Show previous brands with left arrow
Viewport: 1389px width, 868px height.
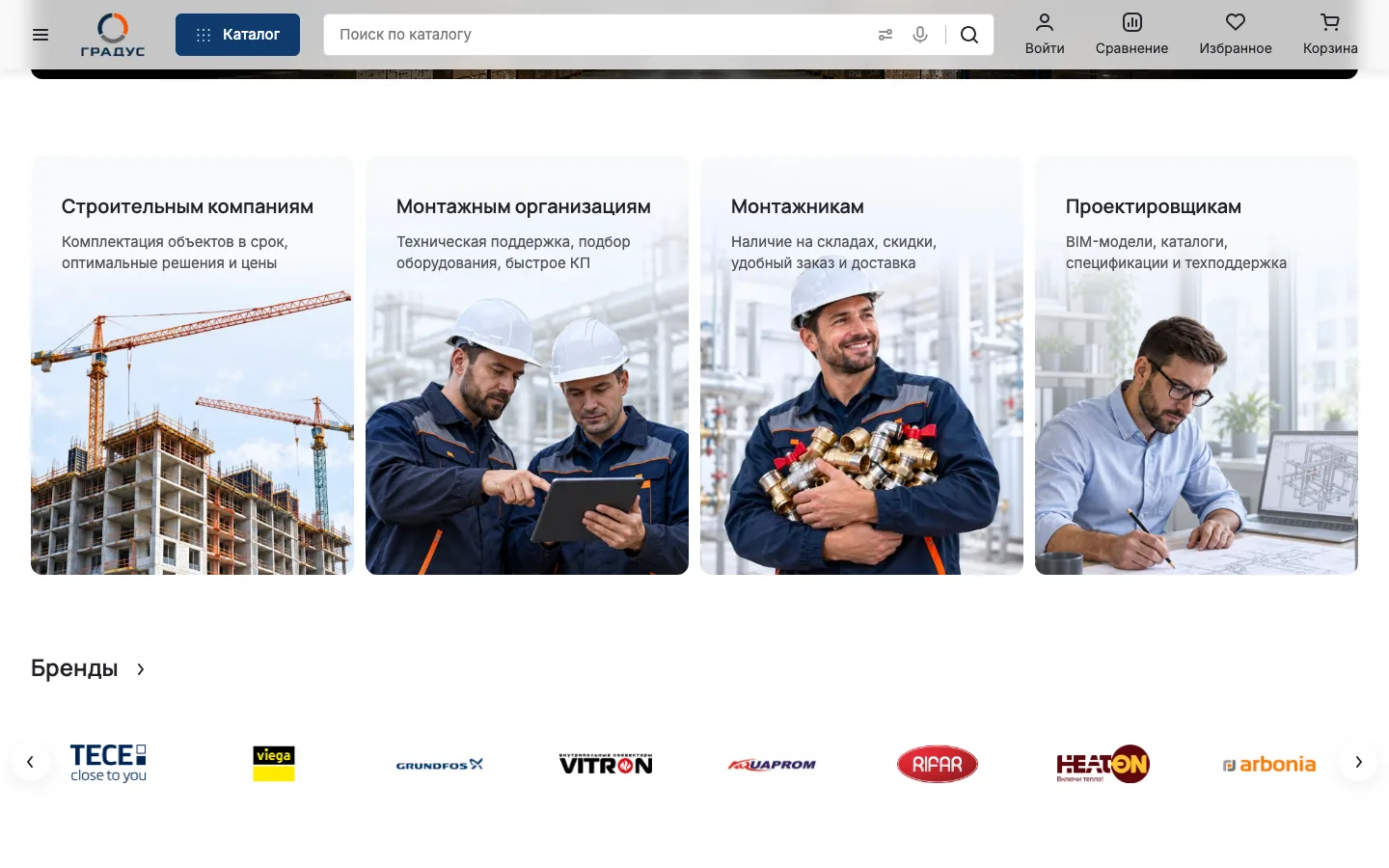(x=31, y=762)
